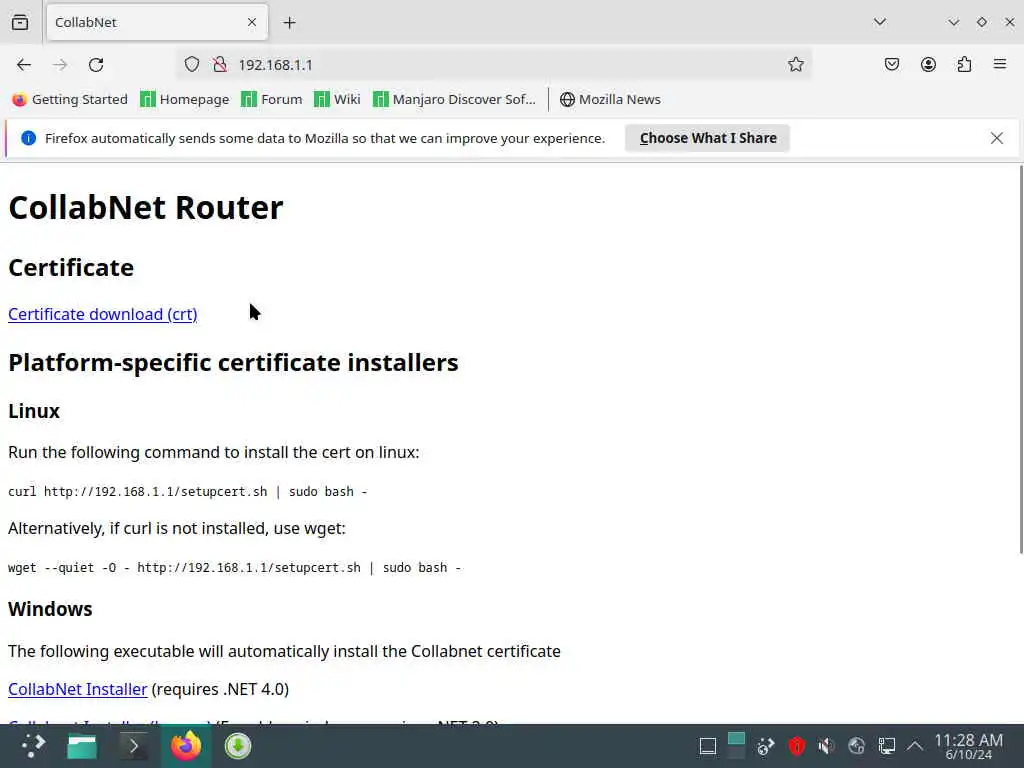Open the muted volume tray icon
Screen dimensions: 1024x768
[825, 746]
